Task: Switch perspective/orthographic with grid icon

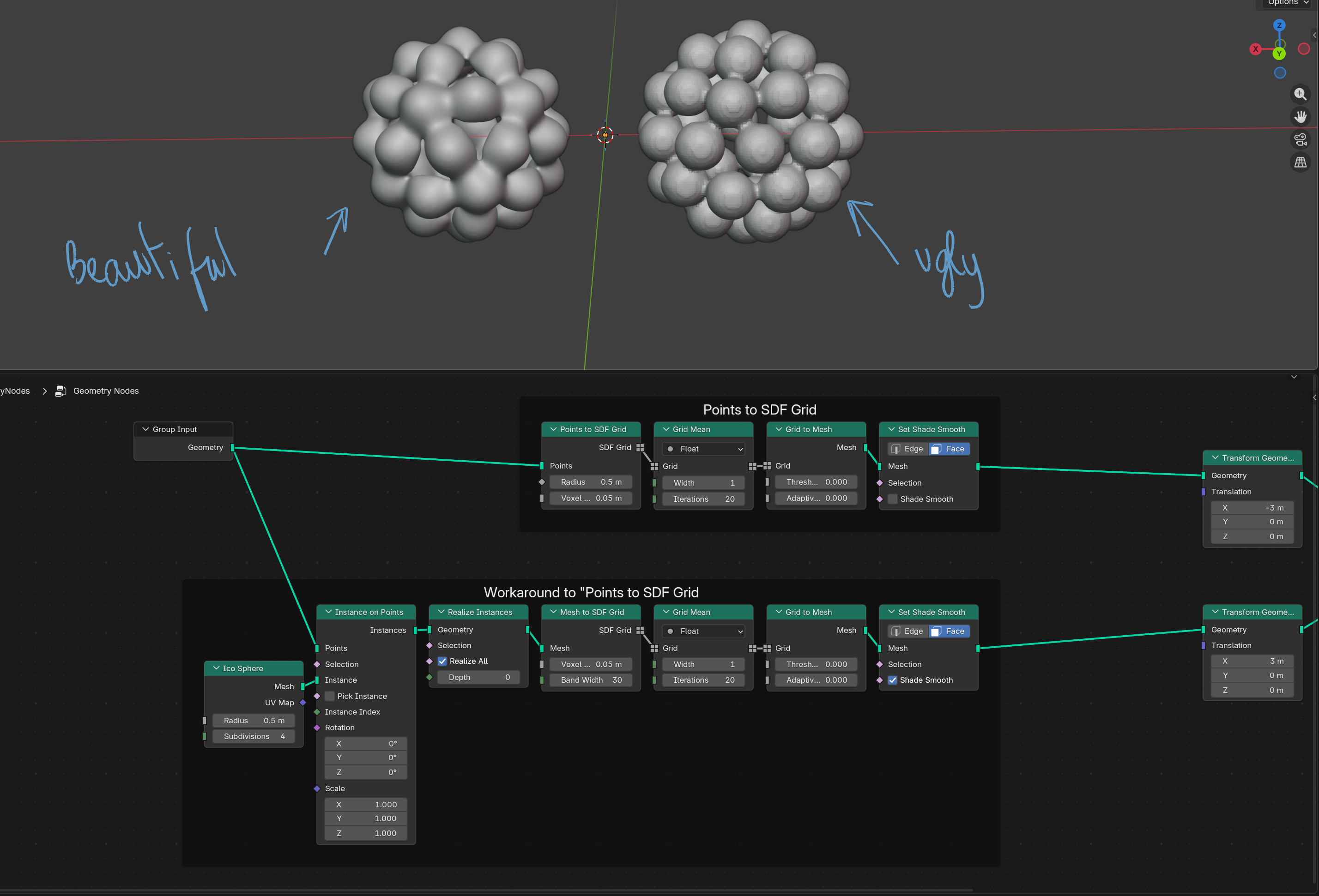Action: [x=1300, y=162]
